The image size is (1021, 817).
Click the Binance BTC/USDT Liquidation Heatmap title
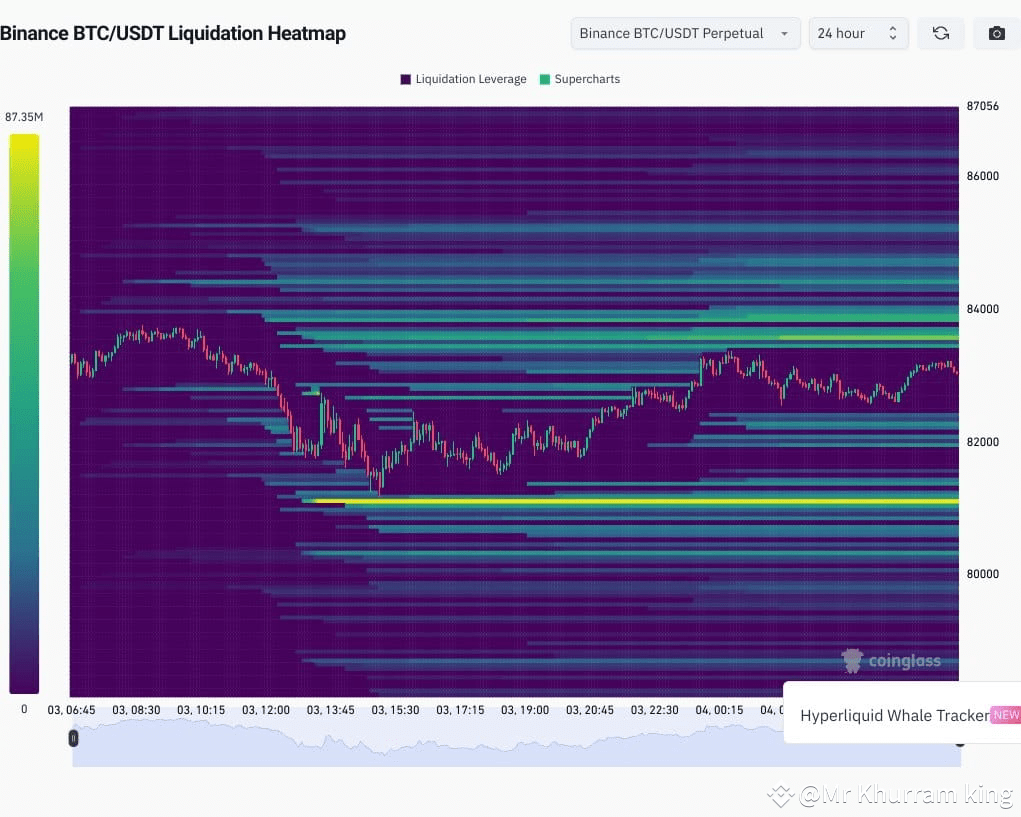174,33
